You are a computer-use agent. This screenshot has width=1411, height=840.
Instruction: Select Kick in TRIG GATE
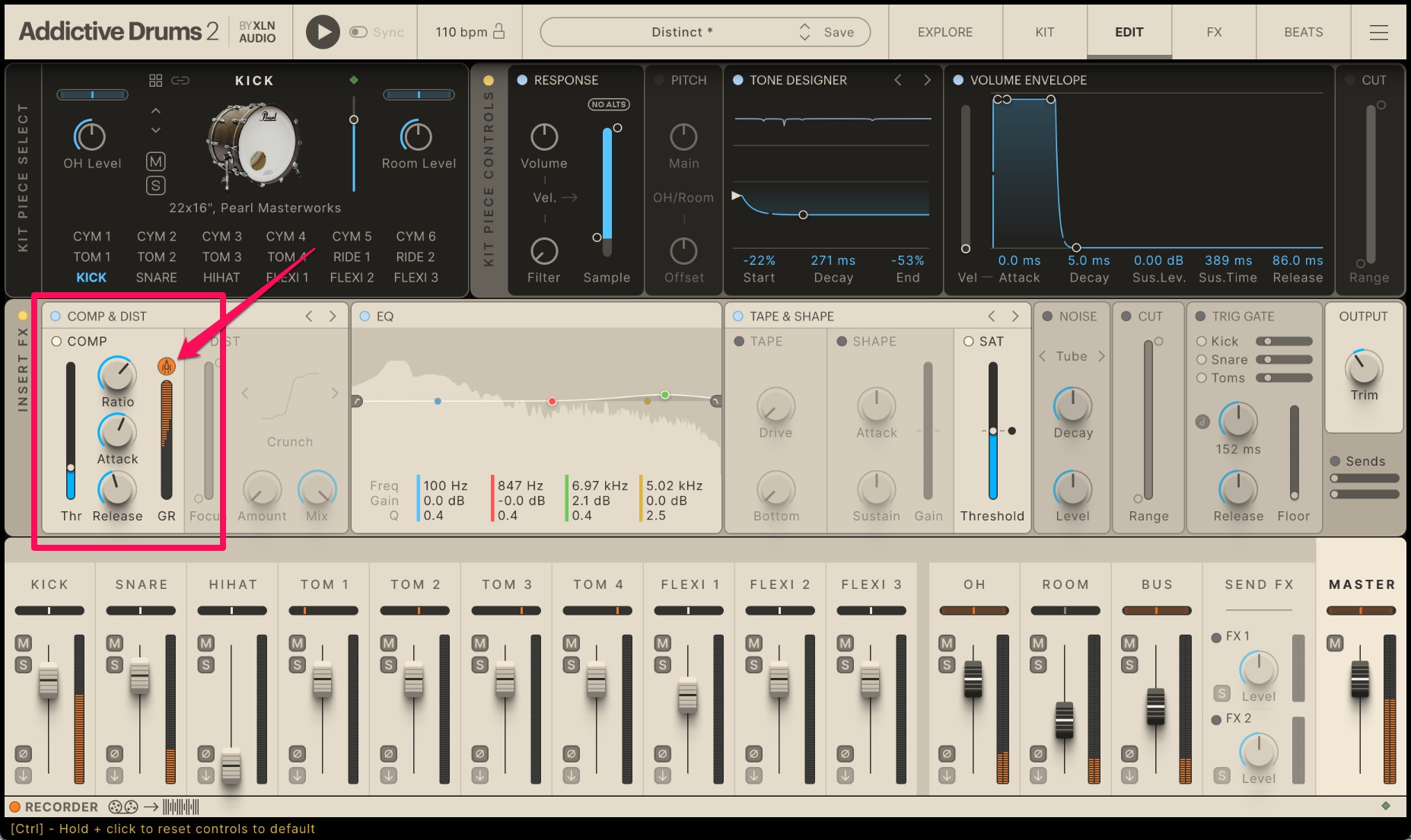[1202, 342]
